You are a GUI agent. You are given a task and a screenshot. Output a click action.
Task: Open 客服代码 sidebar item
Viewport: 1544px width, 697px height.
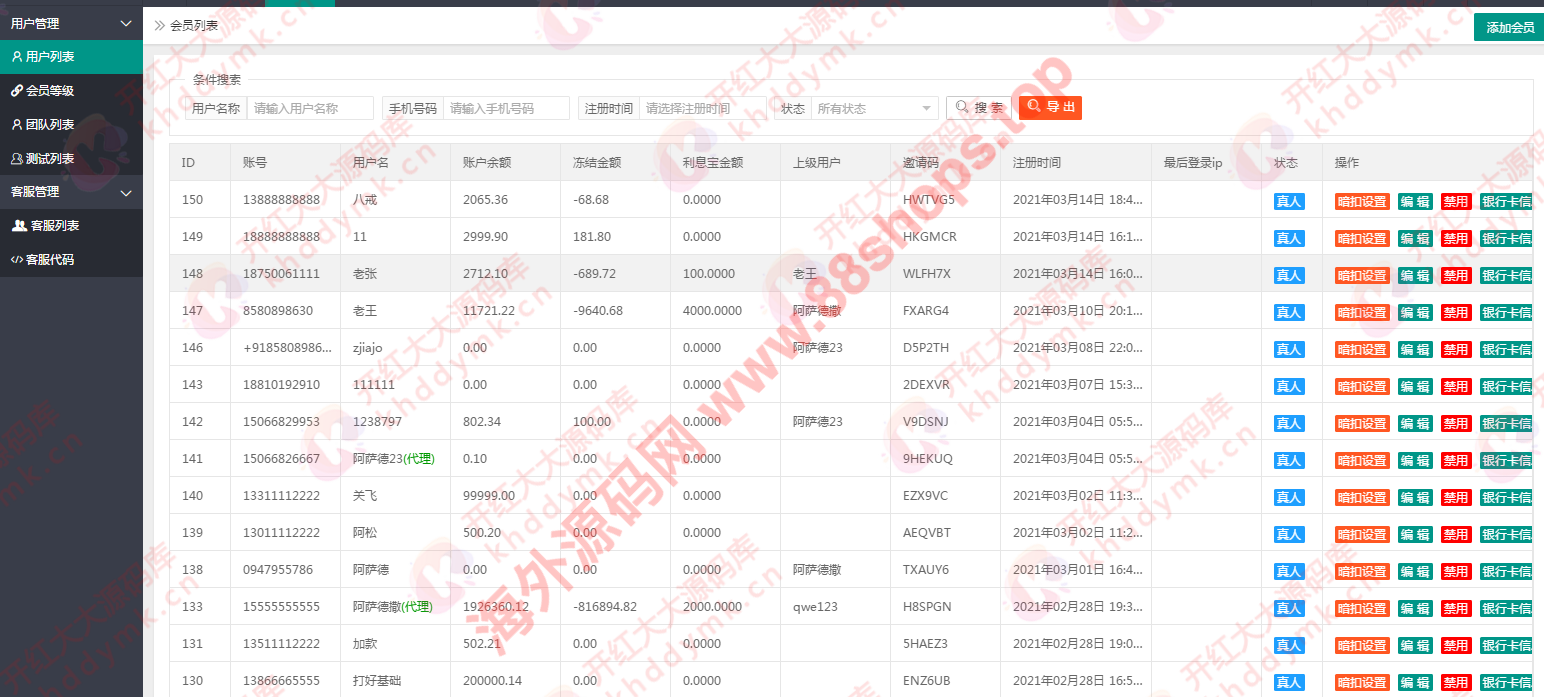pyautogui.click(x=50, y=260)
